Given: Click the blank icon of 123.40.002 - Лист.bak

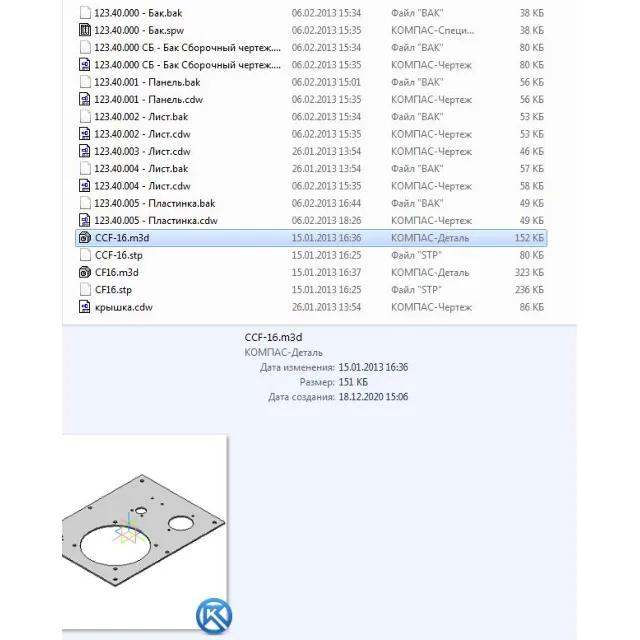Looking at the screenshot, I should [x=85, y=117].
